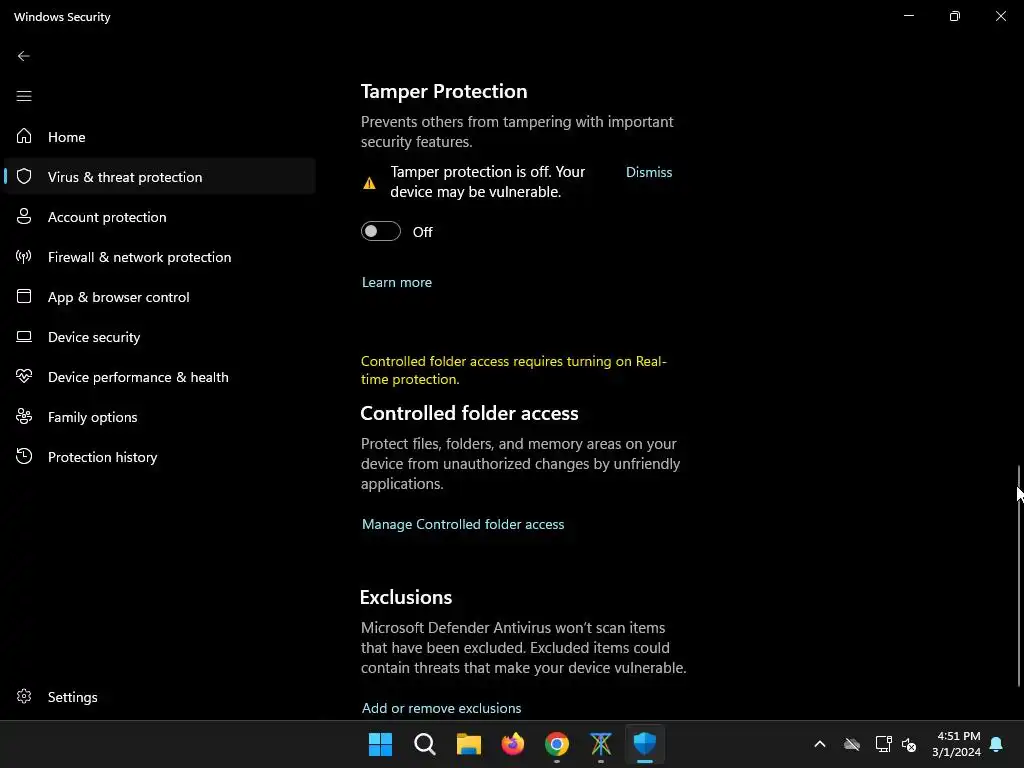The image size is (1024, 768).
Task: Click the Device performance heart icon
Action: [24, 376]
